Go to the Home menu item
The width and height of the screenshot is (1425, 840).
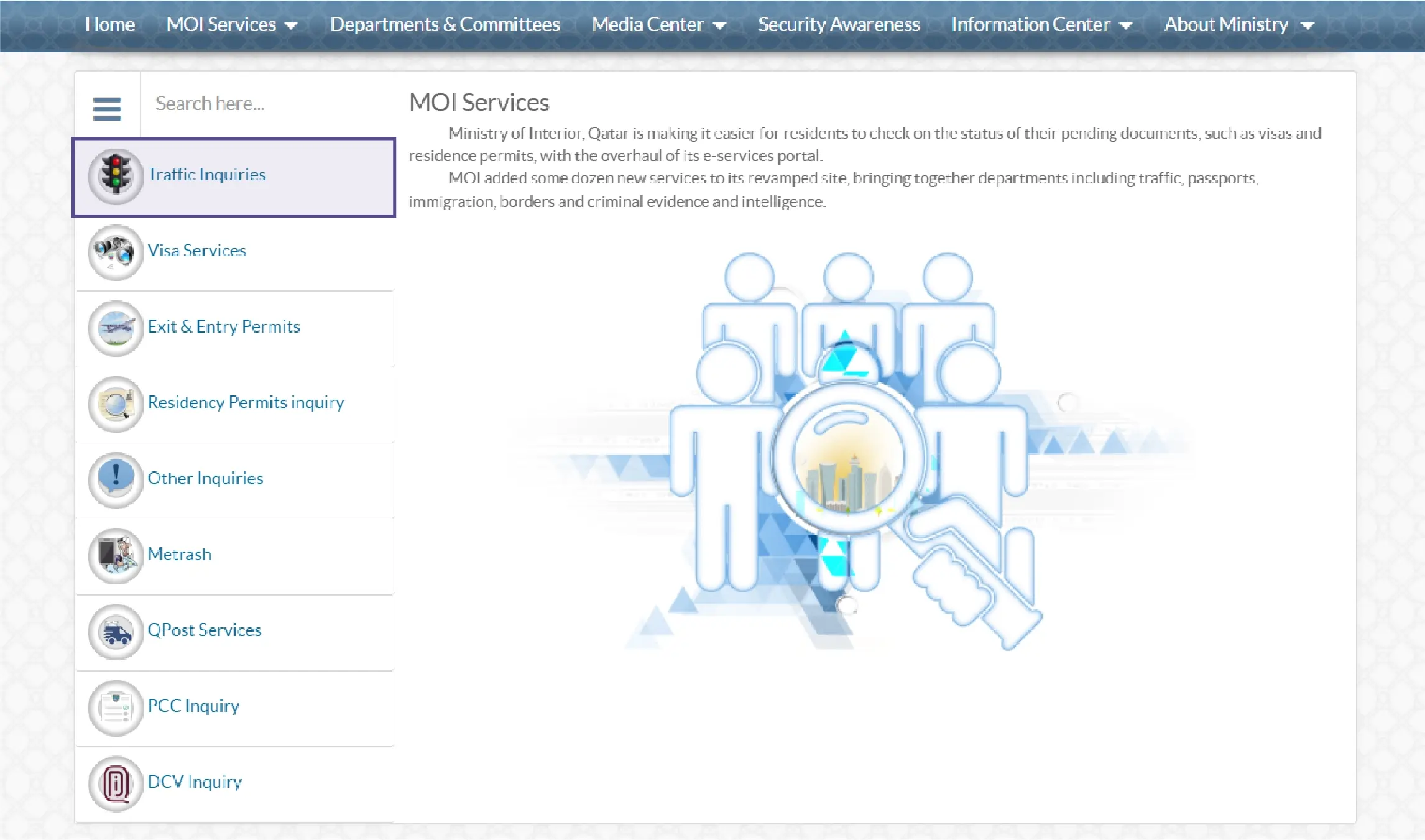click(x=110, y=25)
